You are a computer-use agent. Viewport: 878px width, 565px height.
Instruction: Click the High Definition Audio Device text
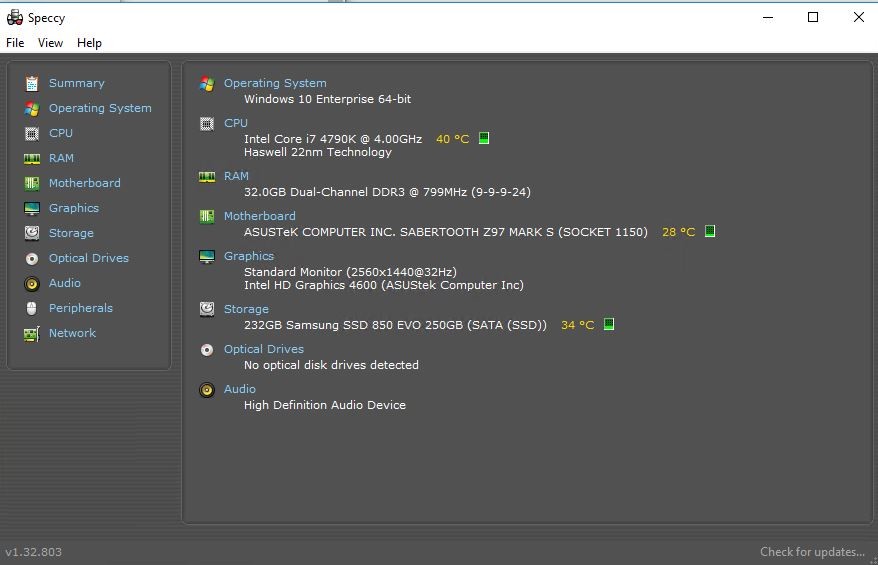coord(325,405)
